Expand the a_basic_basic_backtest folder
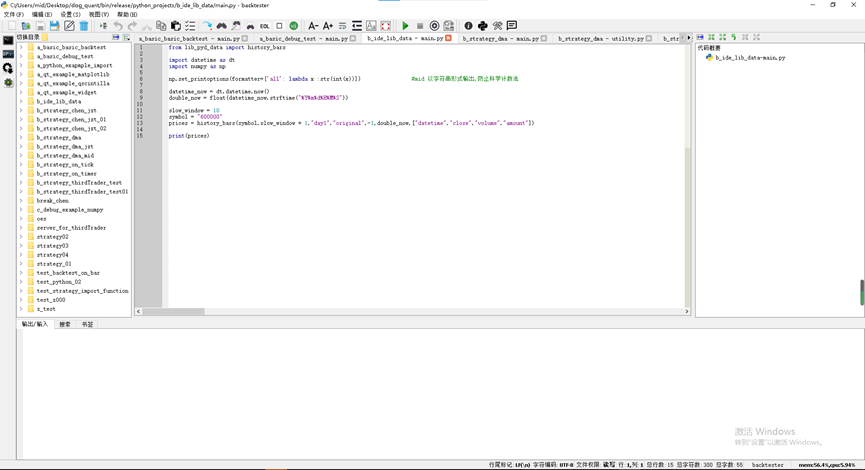Viewport: 865px width, 470px height. (21, 47)
